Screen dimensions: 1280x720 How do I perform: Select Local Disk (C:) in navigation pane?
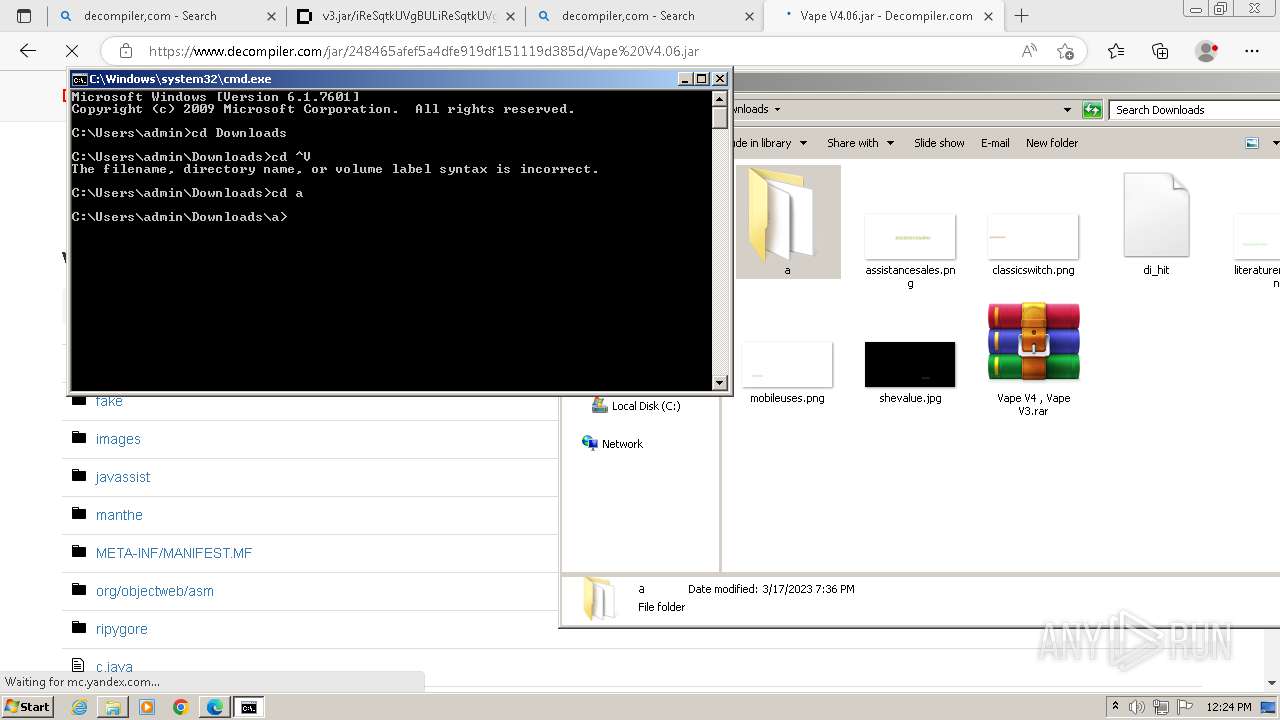(x=636, y=406)
